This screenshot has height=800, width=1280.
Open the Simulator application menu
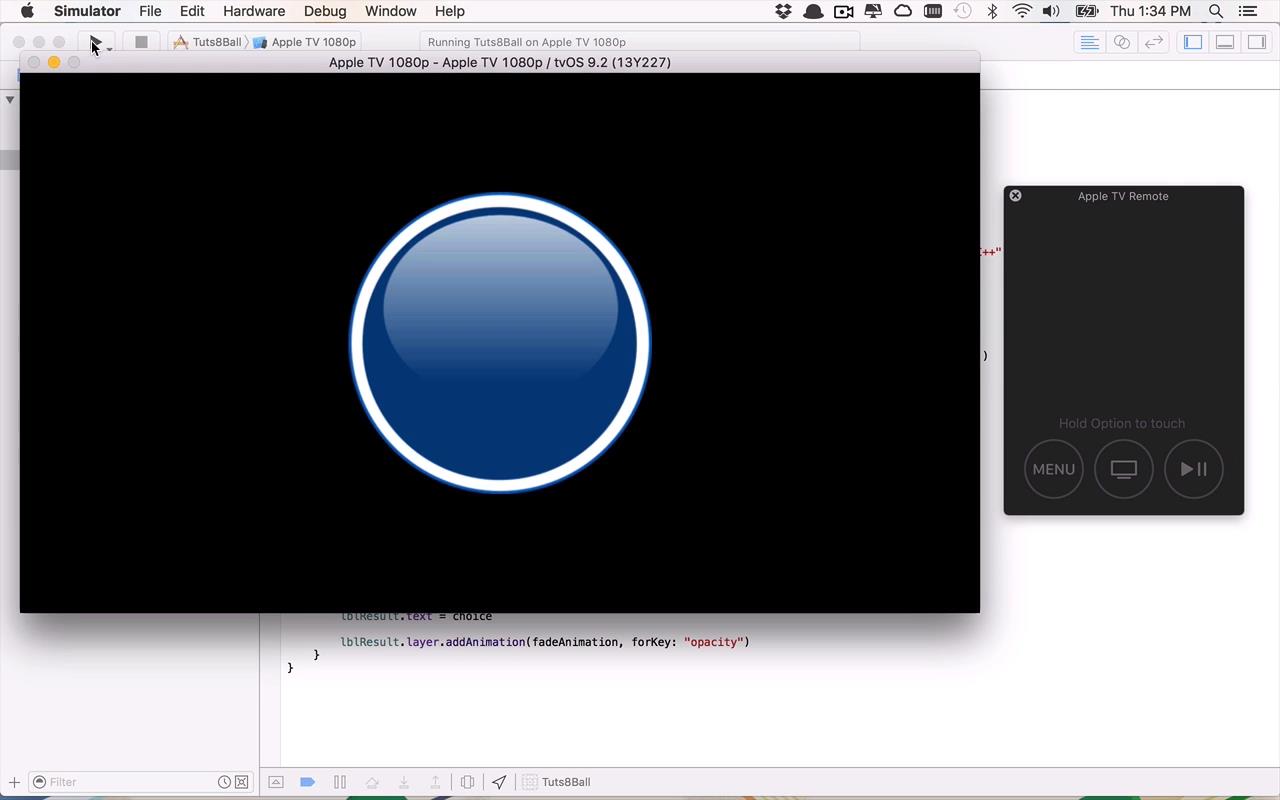pyautogui.click(x=87, y=11)
